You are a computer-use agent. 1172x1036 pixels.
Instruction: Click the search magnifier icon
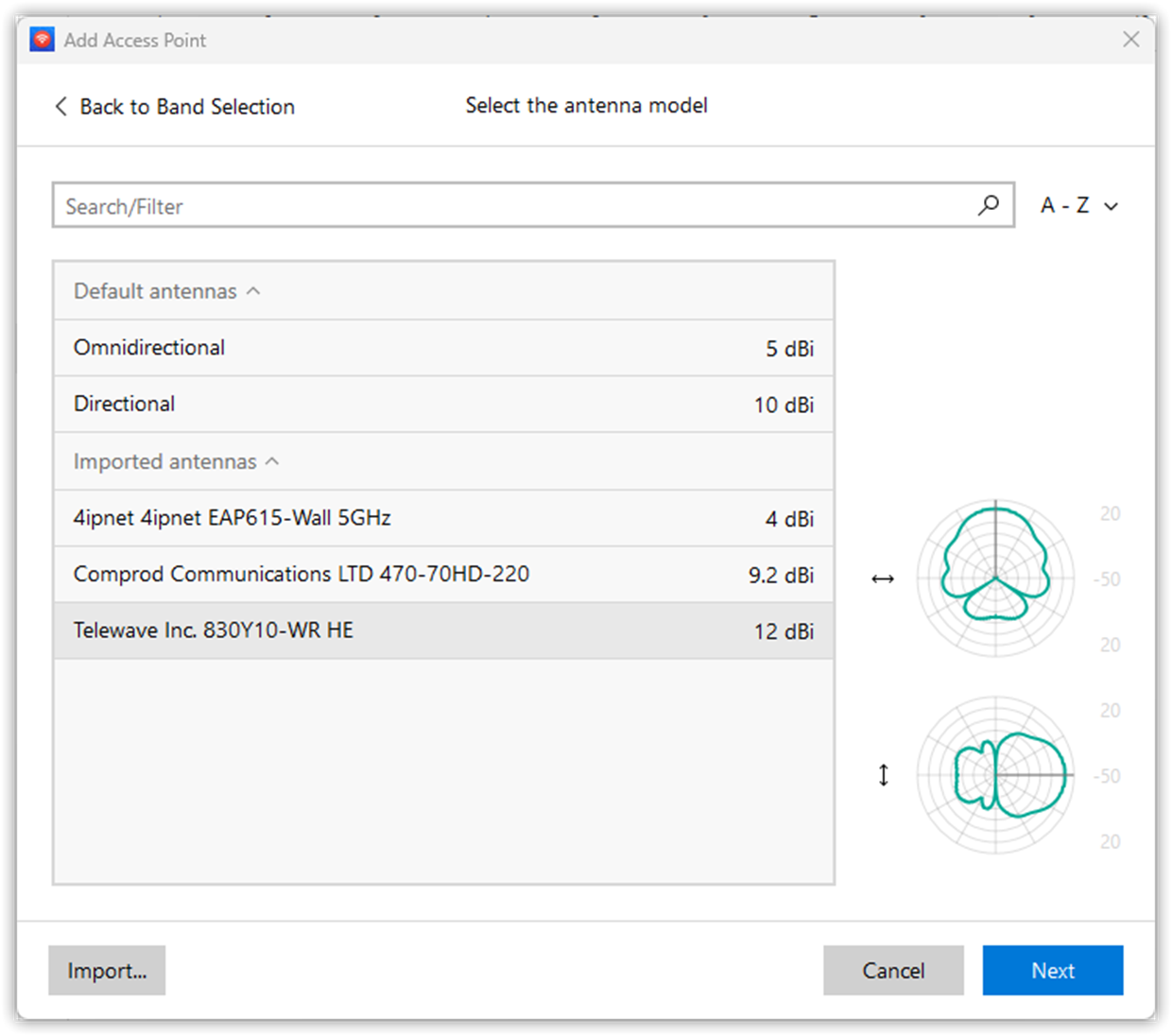coord(989,204)
